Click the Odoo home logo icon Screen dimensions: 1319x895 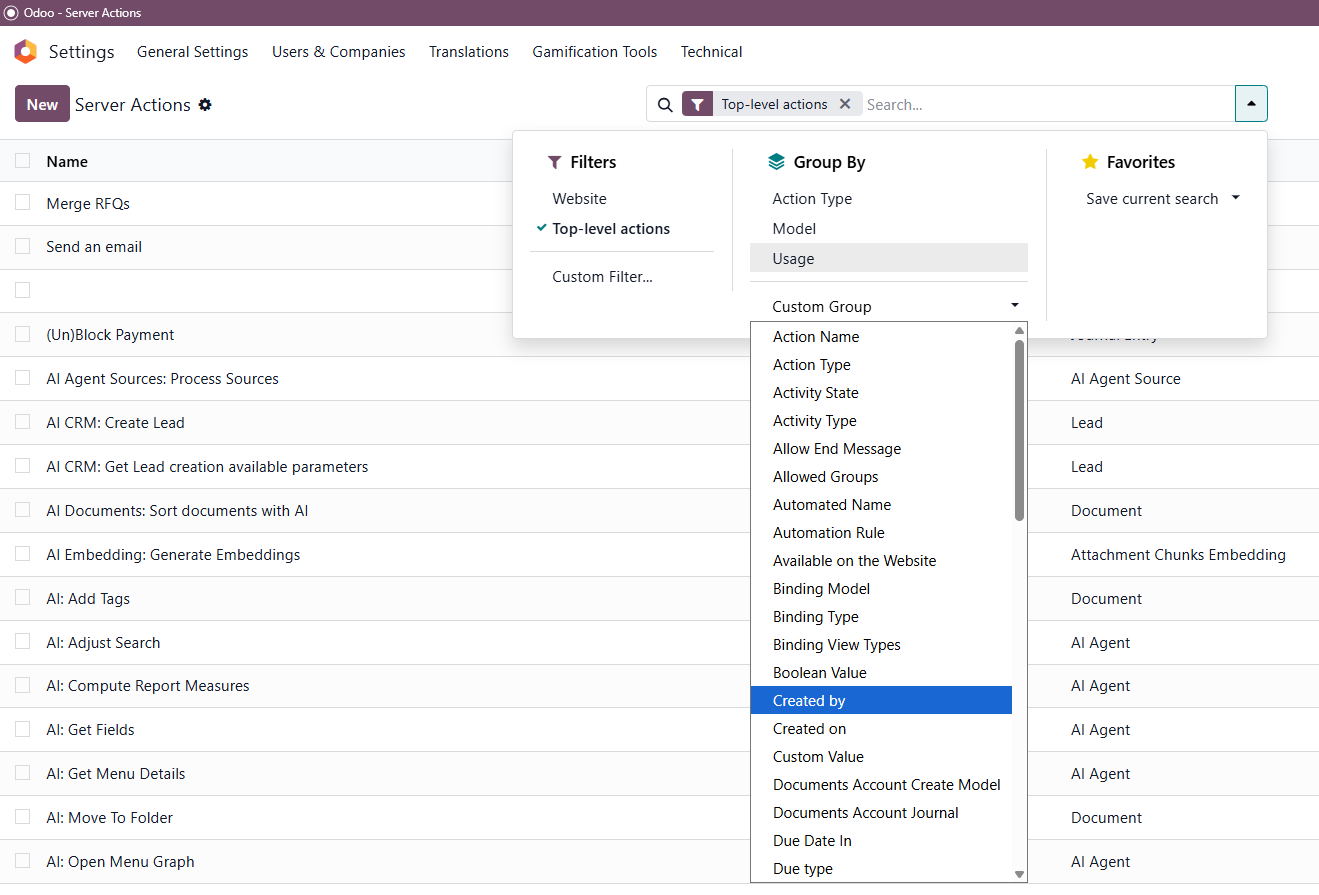click(25, 52)
